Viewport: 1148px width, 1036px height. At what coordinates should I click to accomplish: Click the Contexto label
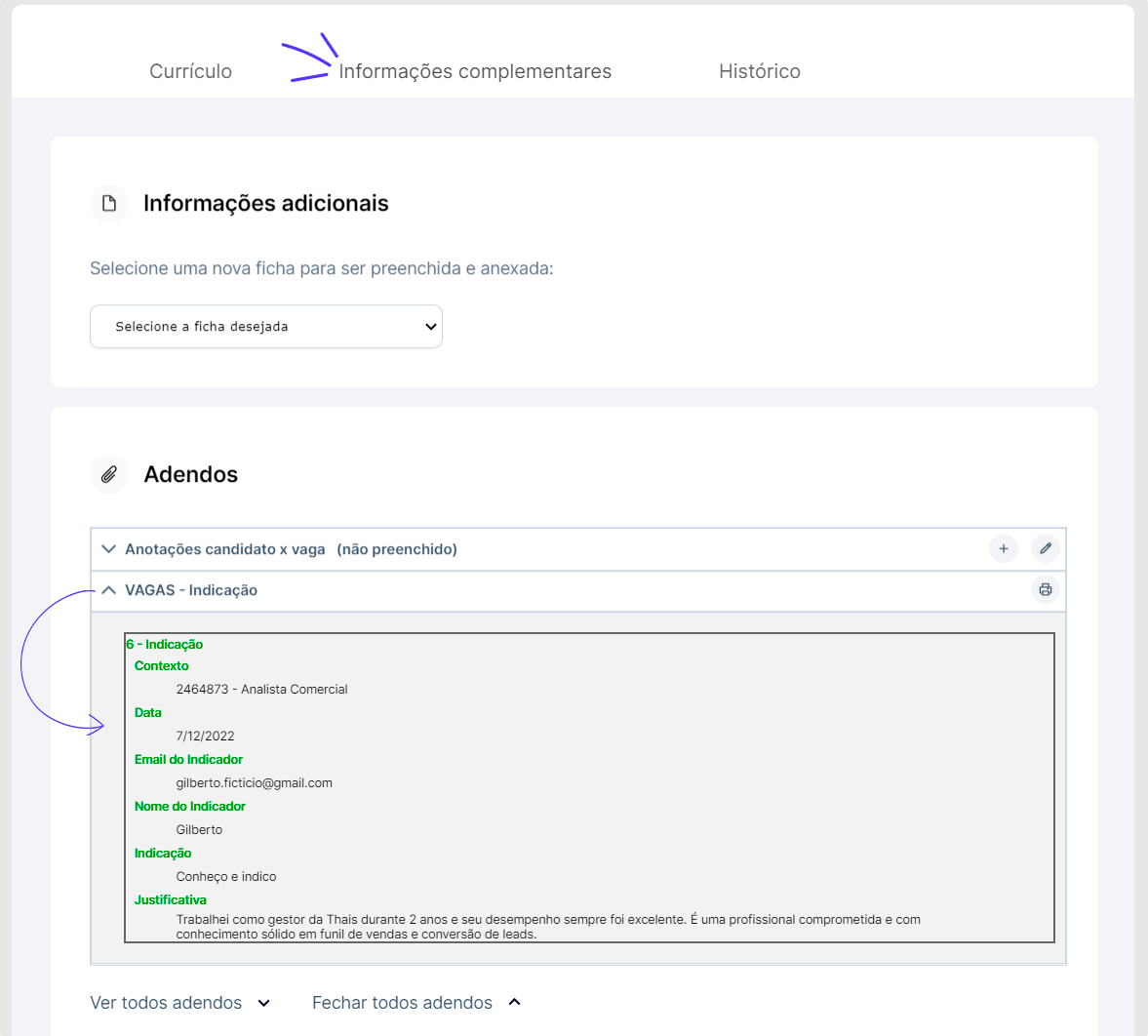[x=161, y=665]
